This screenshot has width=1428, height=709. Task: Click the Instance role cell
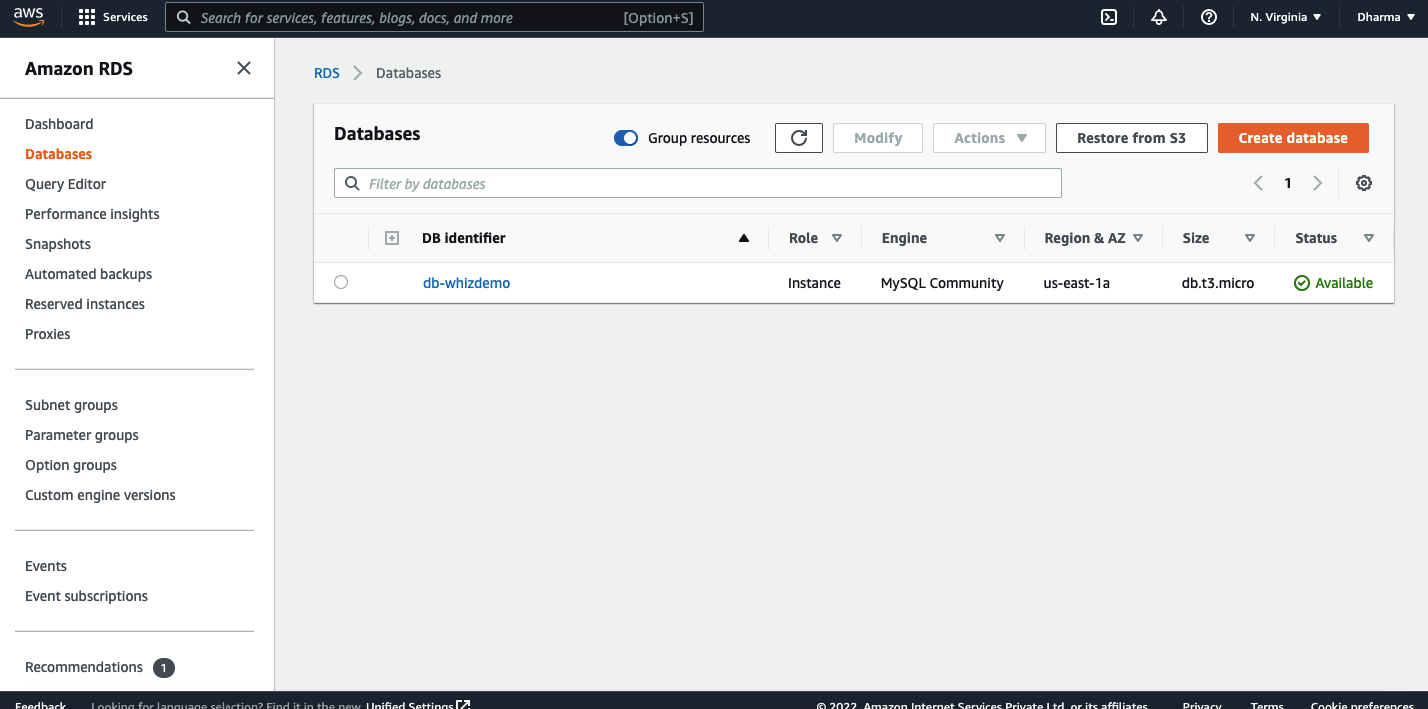[x=814, y=283]
